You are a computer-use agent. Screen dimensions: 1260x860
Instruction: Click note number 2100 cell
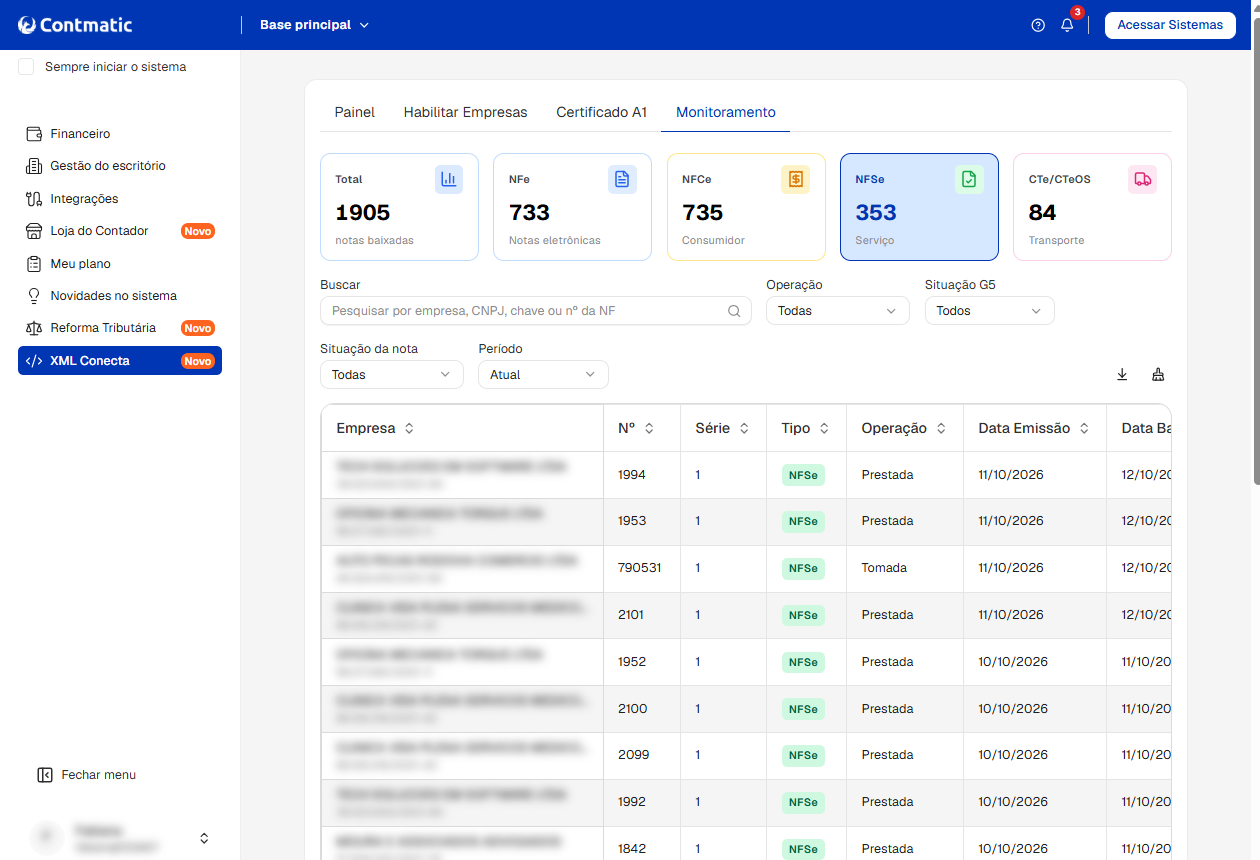pos(641,709)
